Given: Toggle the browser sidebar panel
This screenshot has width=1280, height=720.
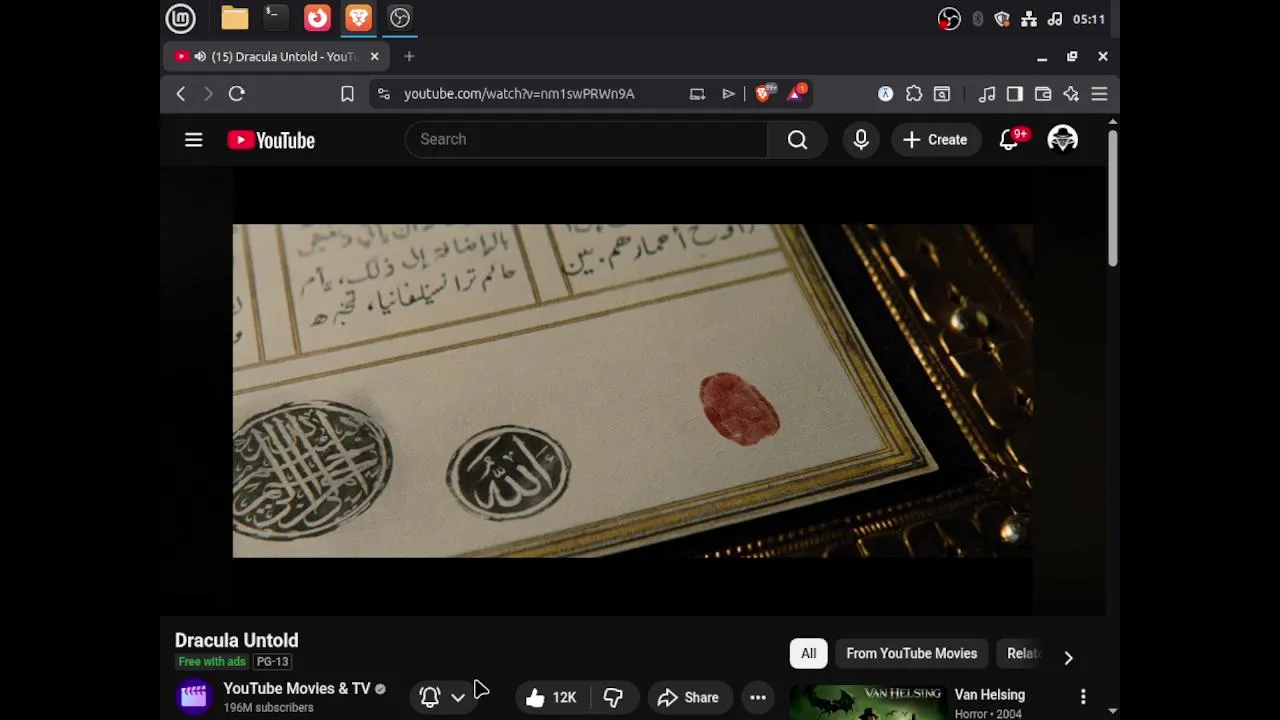Looking at the screenshot, I should [1015, 94].
